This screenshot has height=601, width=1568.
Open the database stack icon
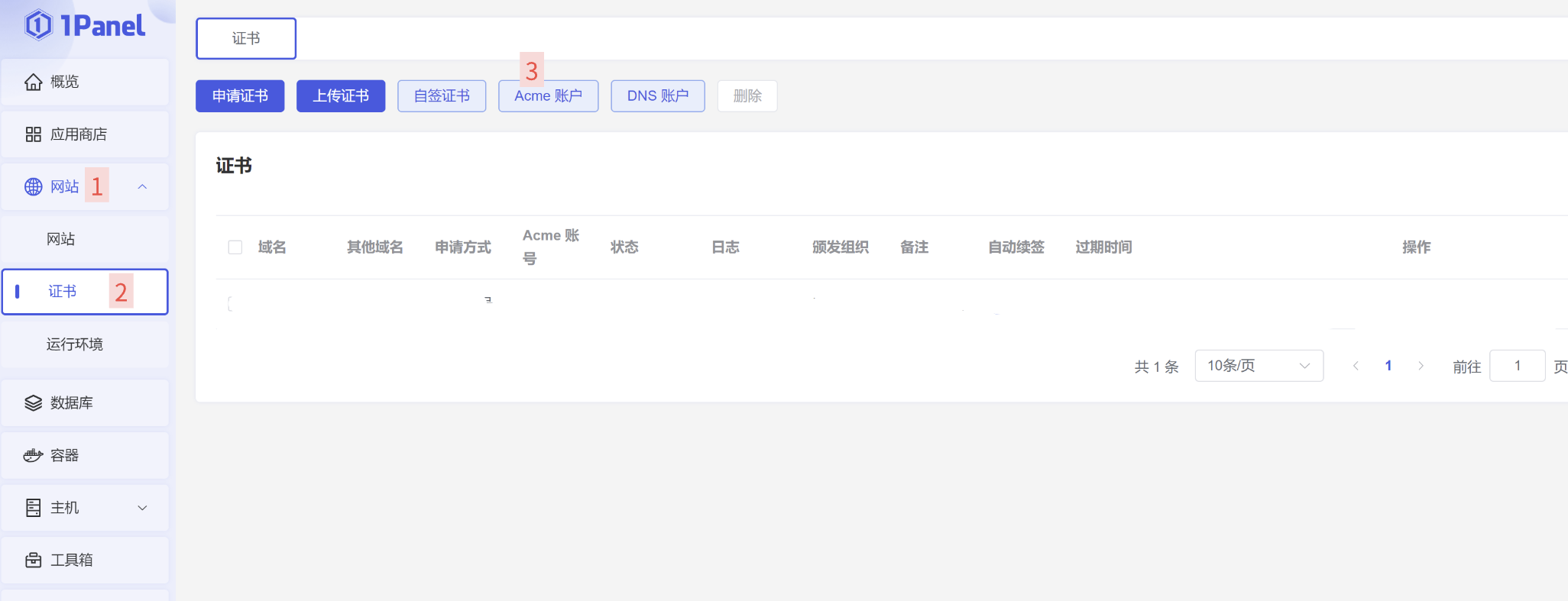click(x=33, y=403)
